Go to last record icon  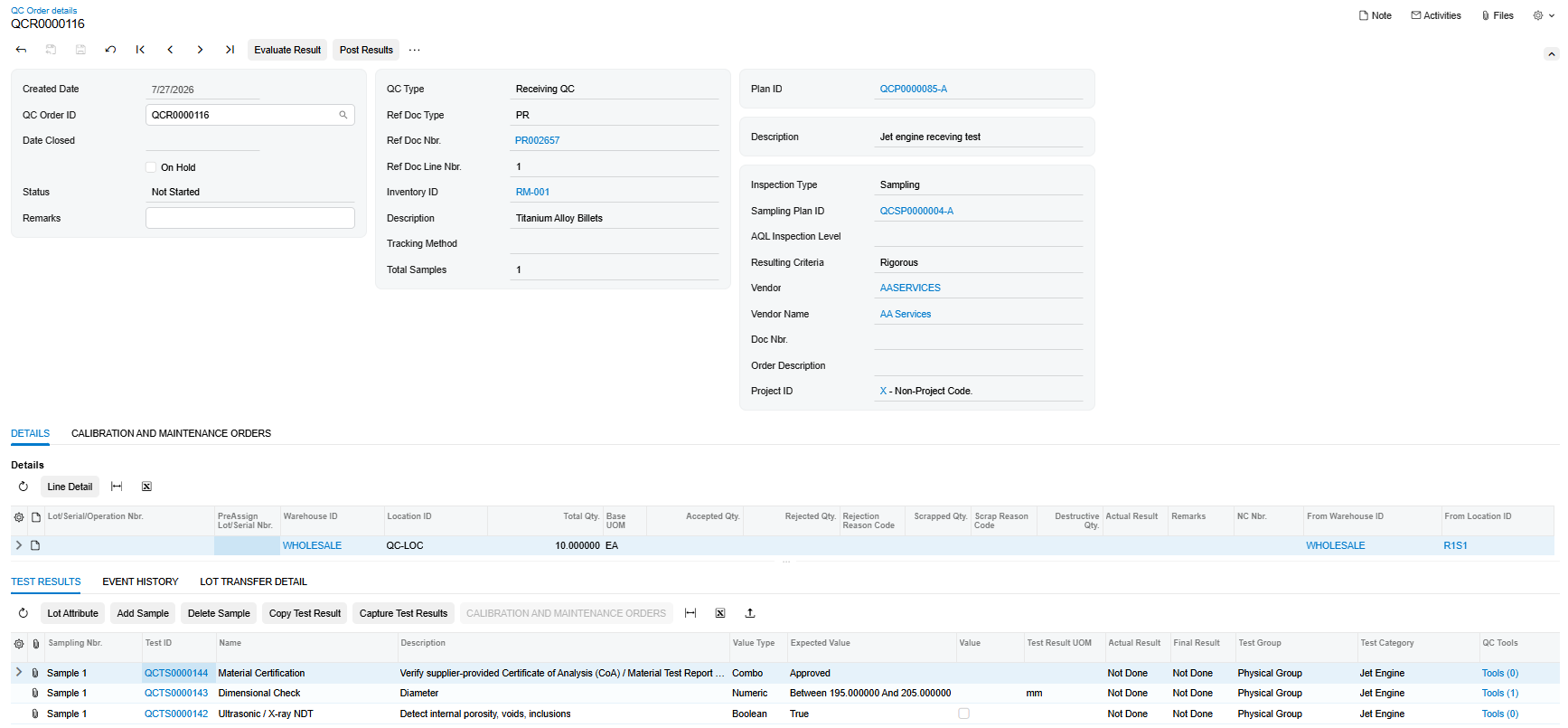pos(230,50)
